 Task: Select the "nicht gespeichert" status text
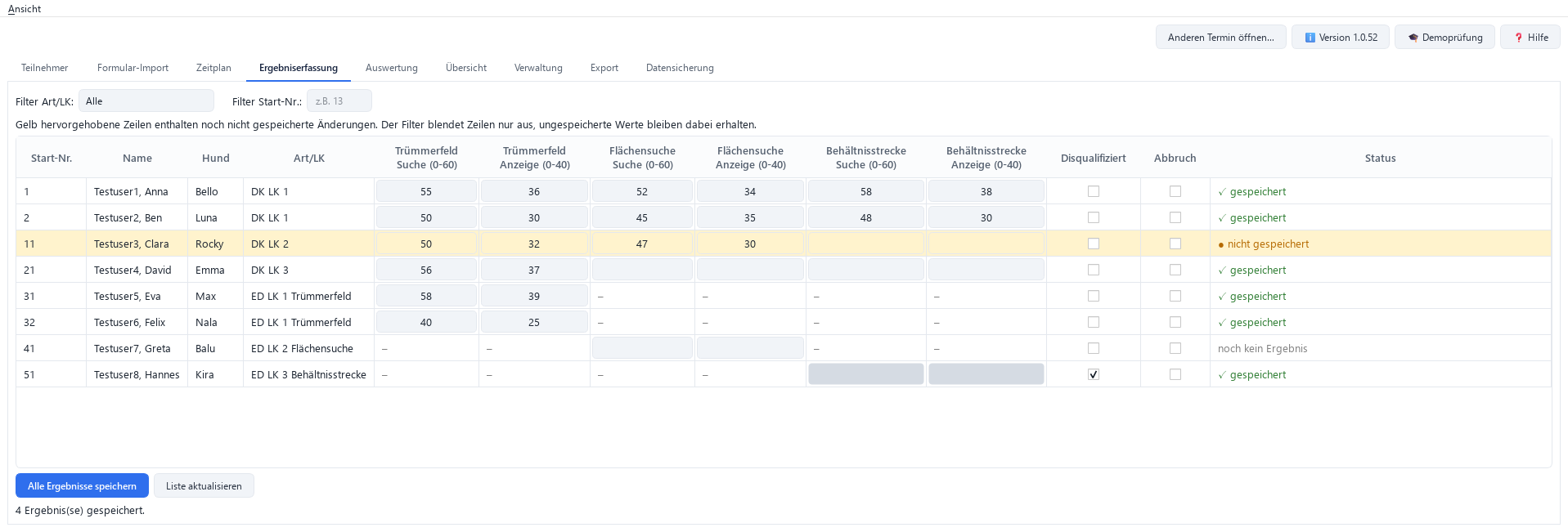tap(1268, 244)
